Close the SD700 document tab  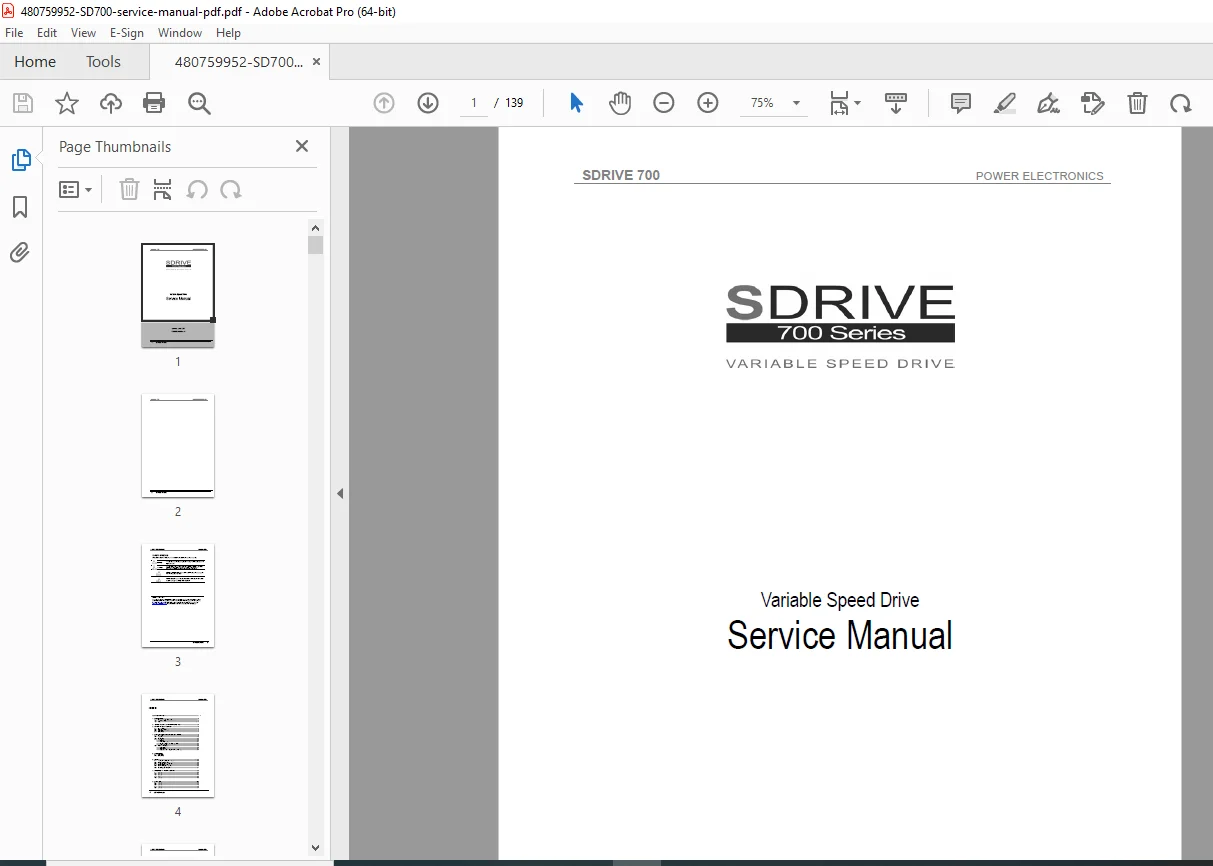317,61
